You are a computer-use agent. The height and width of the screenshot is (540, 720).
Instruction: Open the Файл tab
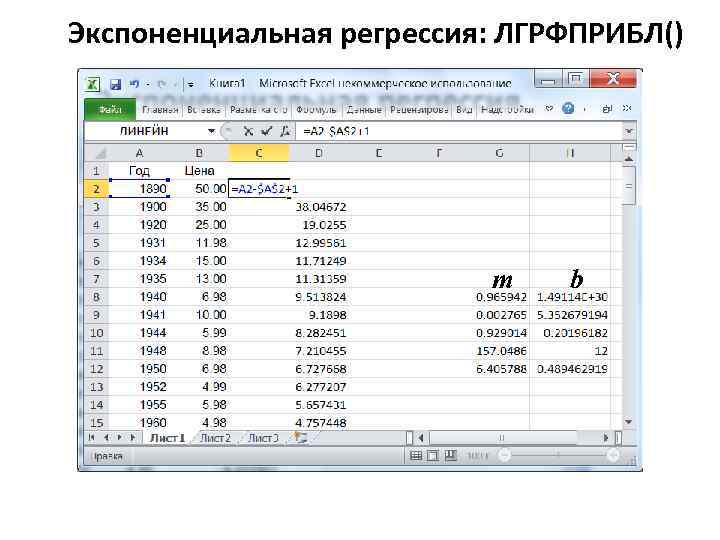pos(110,109)
